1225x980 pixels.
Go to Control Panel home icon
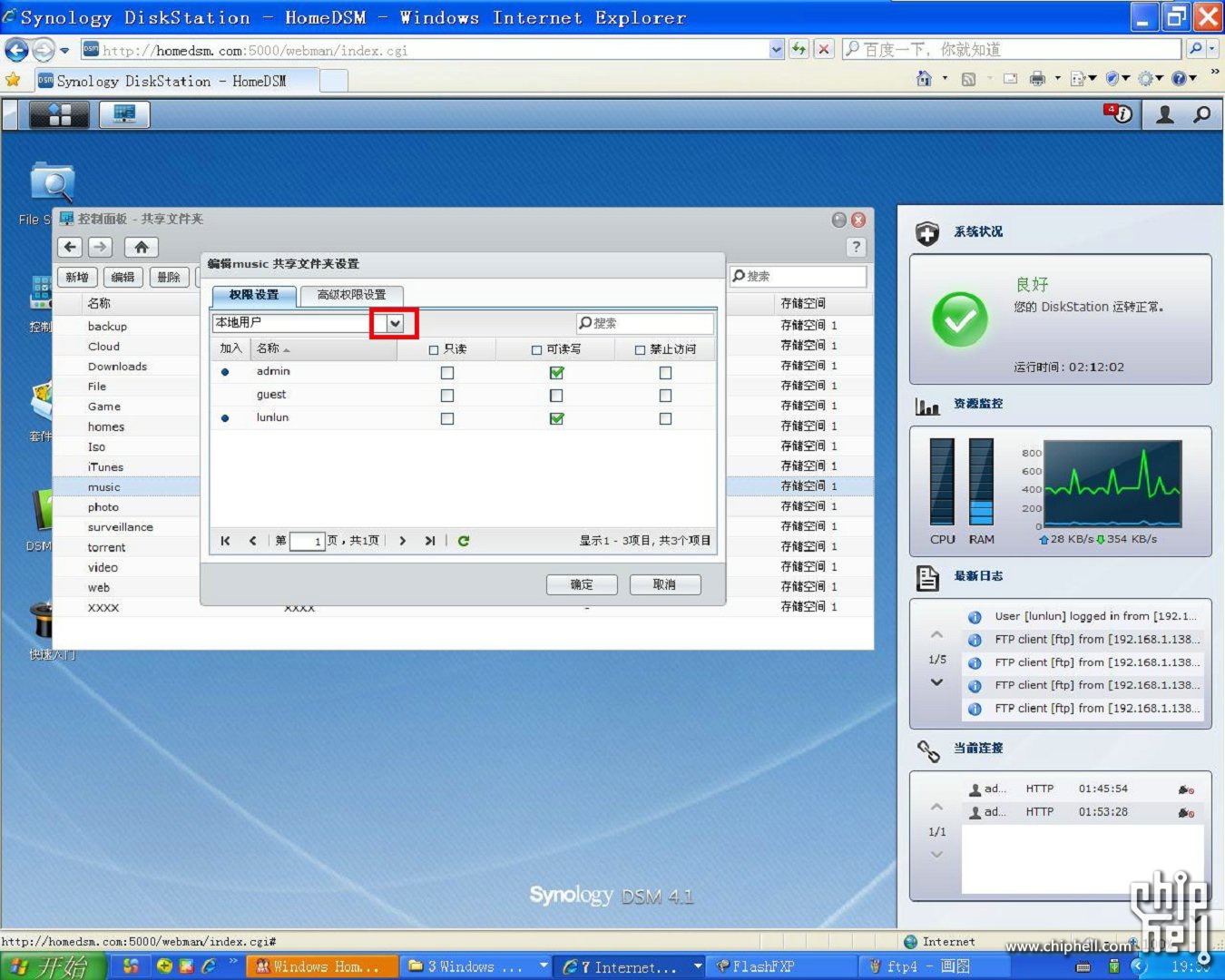coord(141,247)
